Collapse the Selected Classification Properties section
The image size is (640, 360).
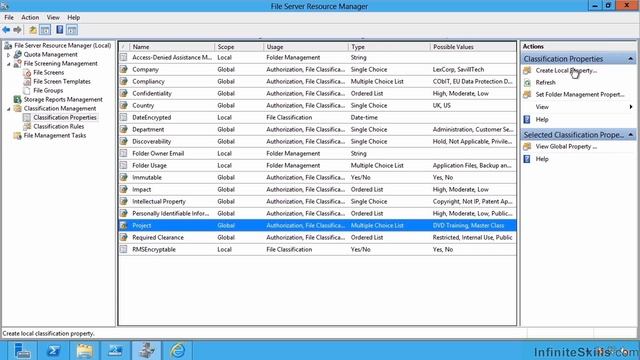point(631,135)
